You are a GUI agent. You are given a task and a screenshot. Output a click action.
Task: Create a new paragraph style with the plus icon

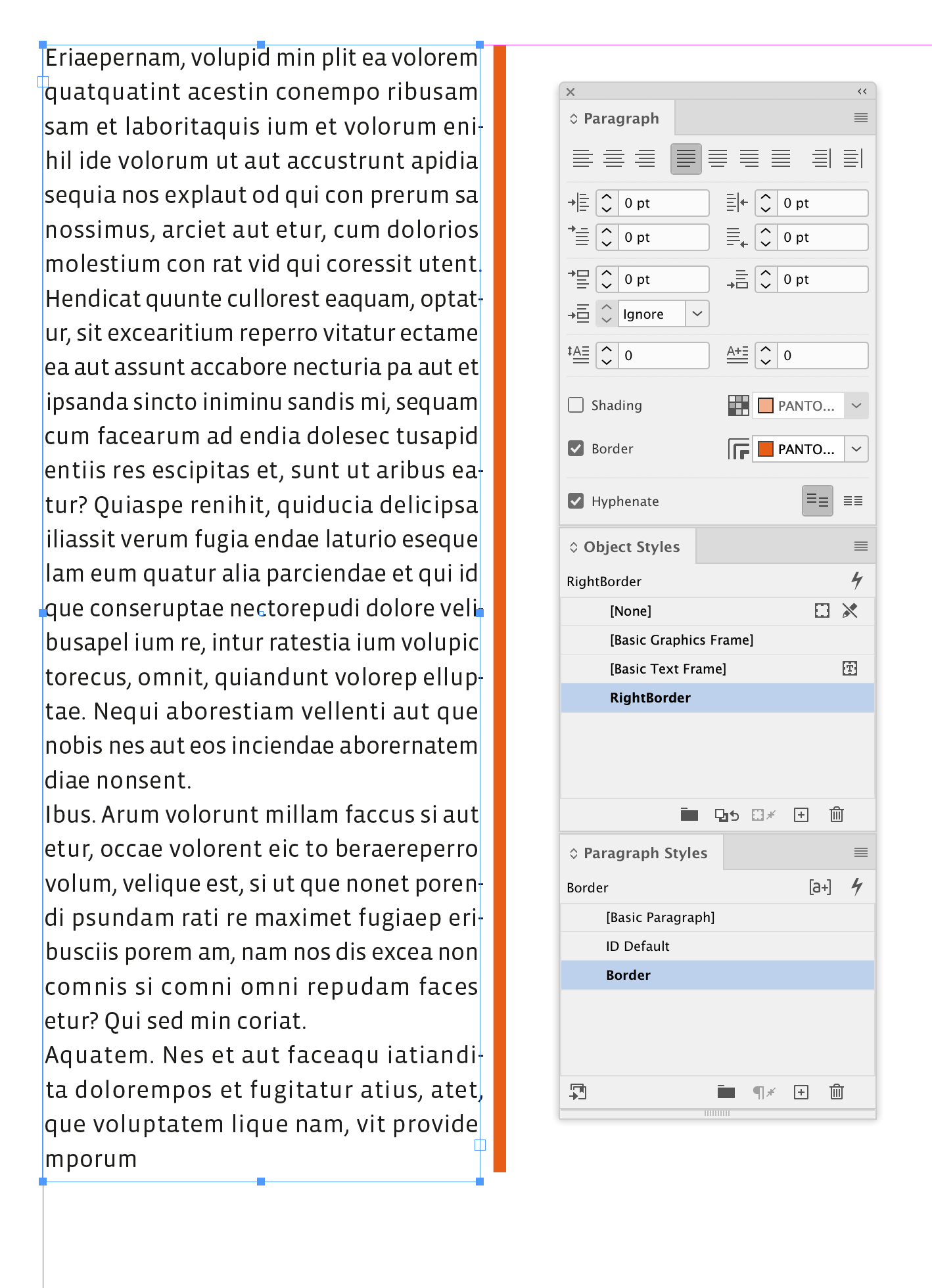tap(801, 1092)
